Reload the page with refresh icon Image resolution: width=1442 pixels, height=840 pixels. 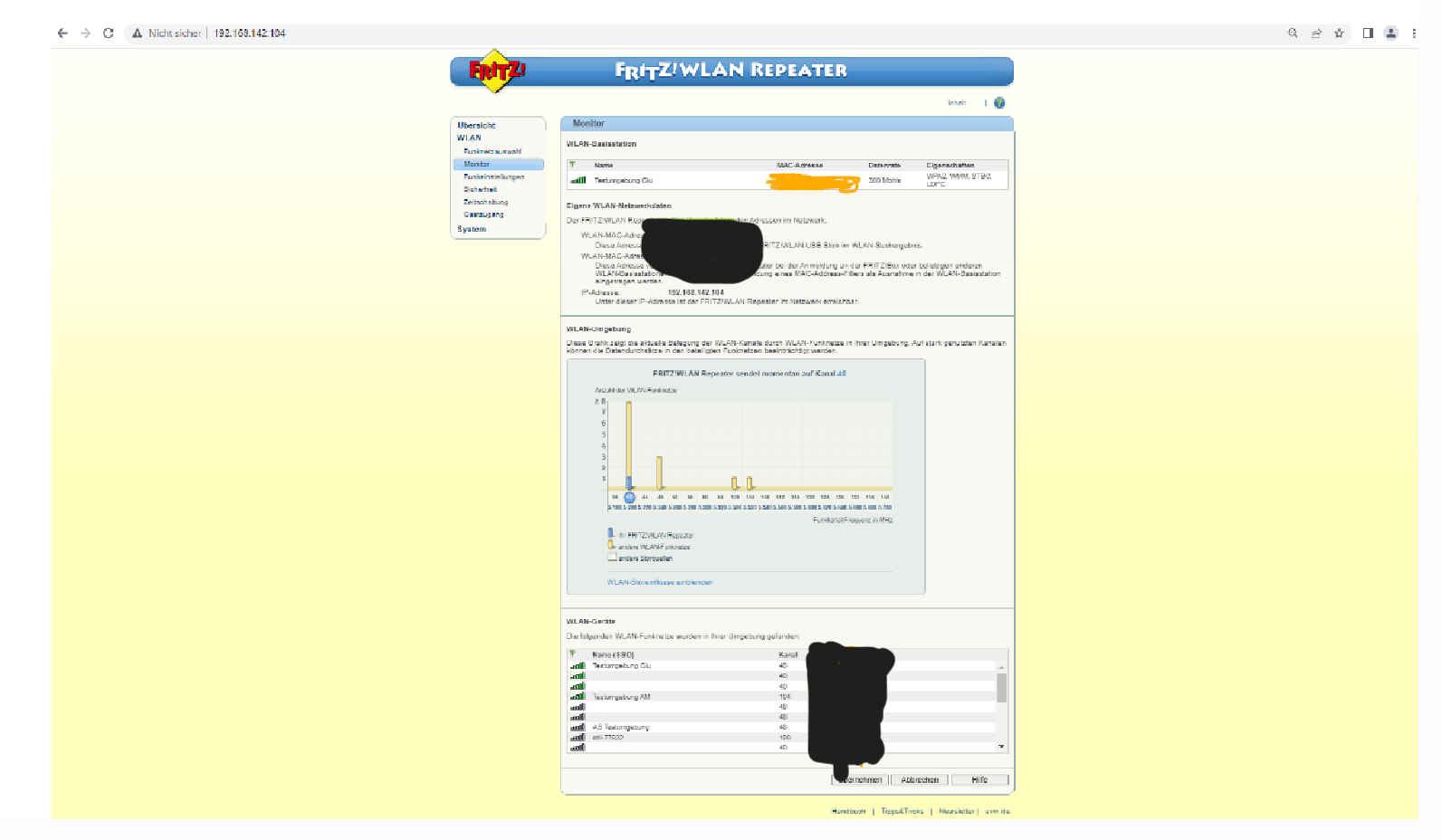tap(109, 33)
